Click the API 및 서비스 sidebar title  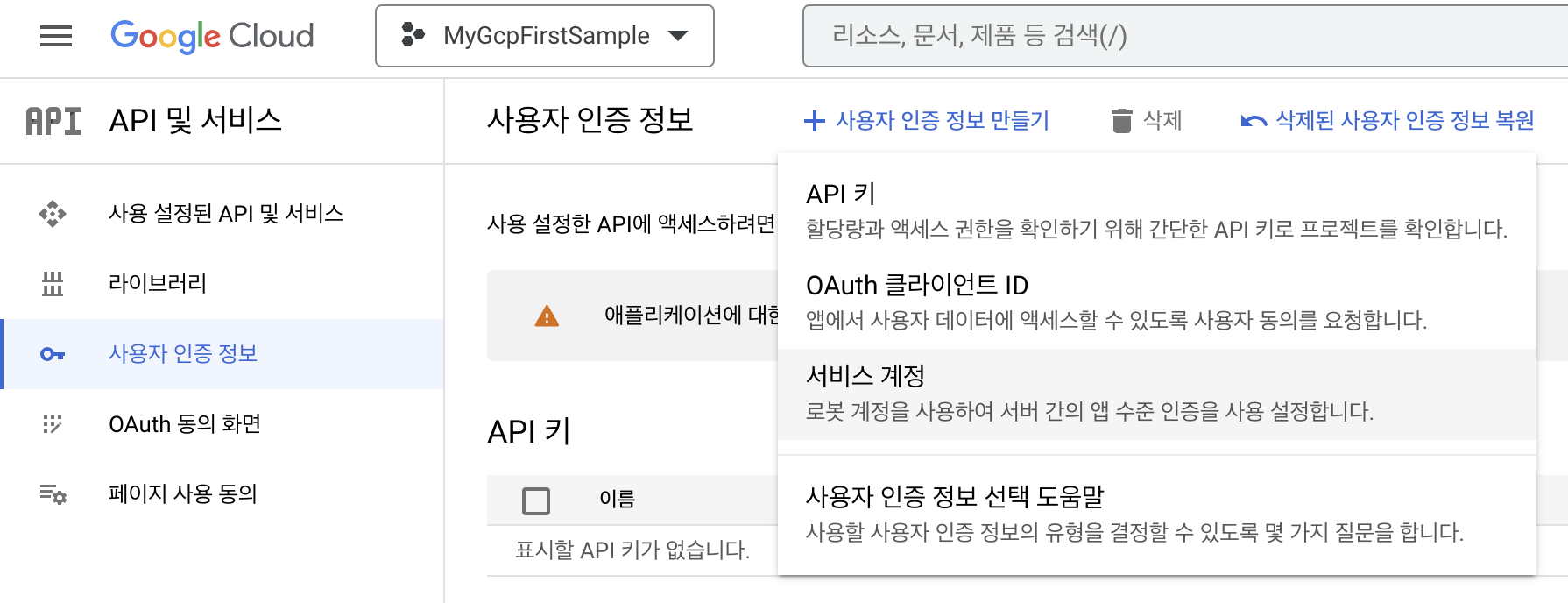pyautogui.click(x=195, y=120)
